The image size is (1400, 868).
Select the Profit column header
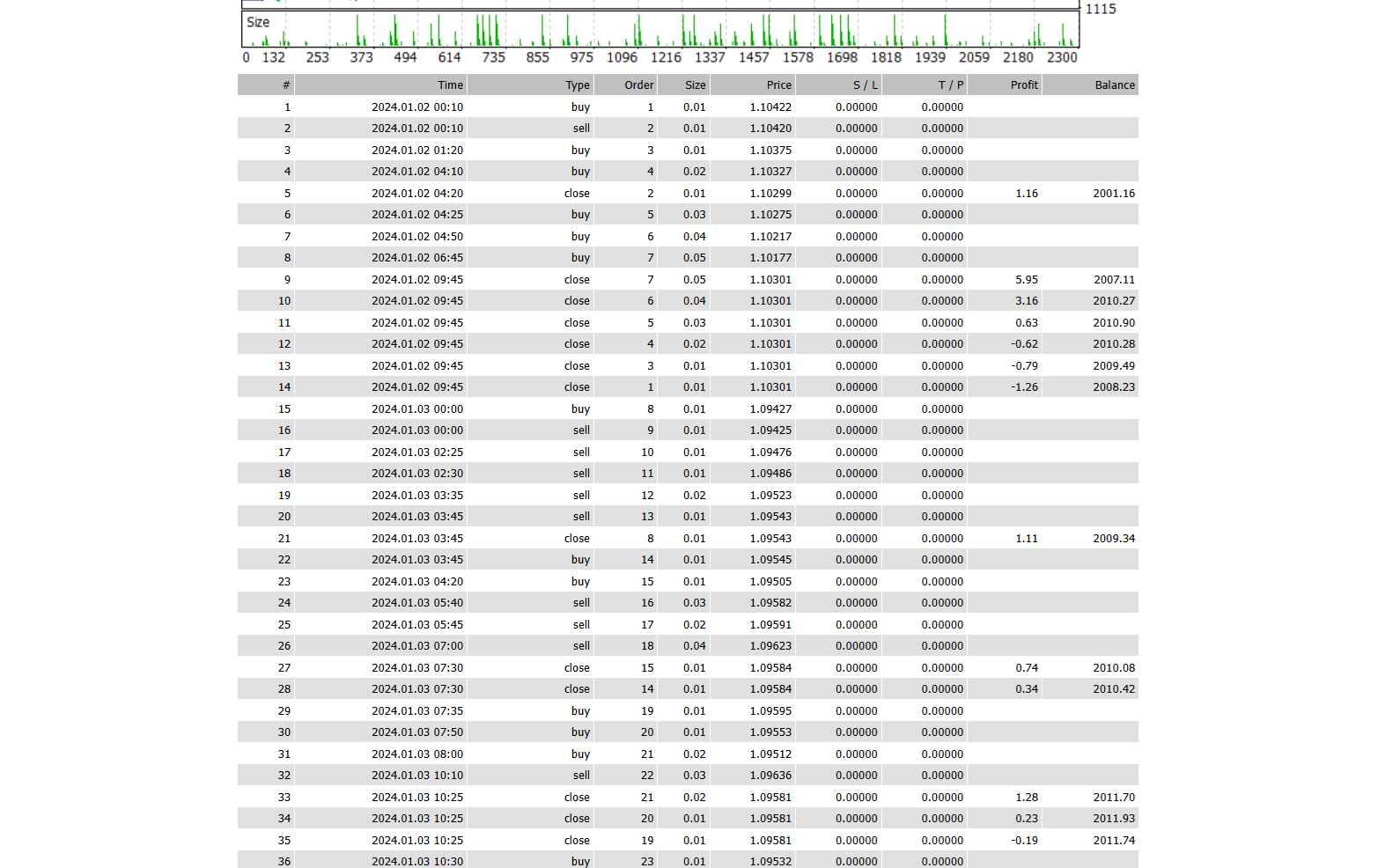pyautogui.click(x=1024, y=85)
